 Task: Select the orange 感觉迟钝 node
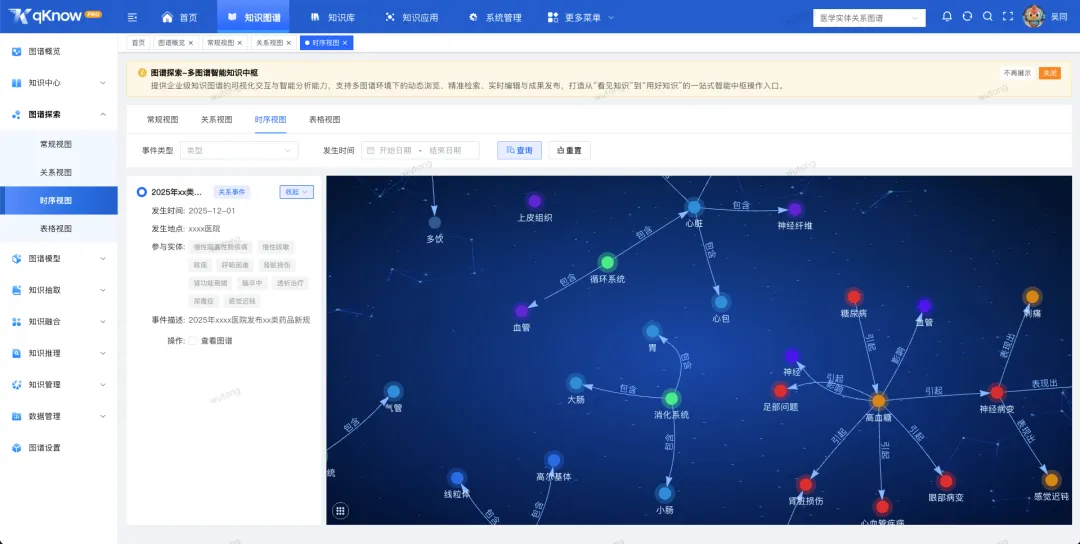coord(1051,480)
